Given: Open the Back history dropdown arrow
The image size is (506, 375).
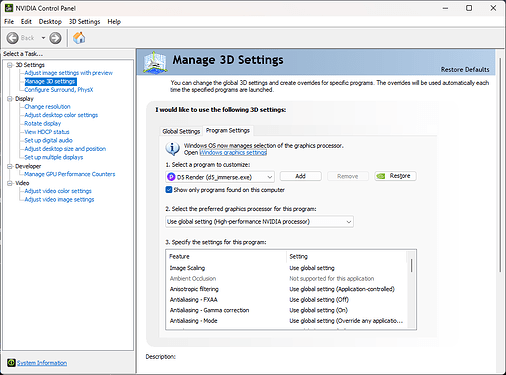Looking at the screenshot, I should pyautogui.click(x=43, y=38).
